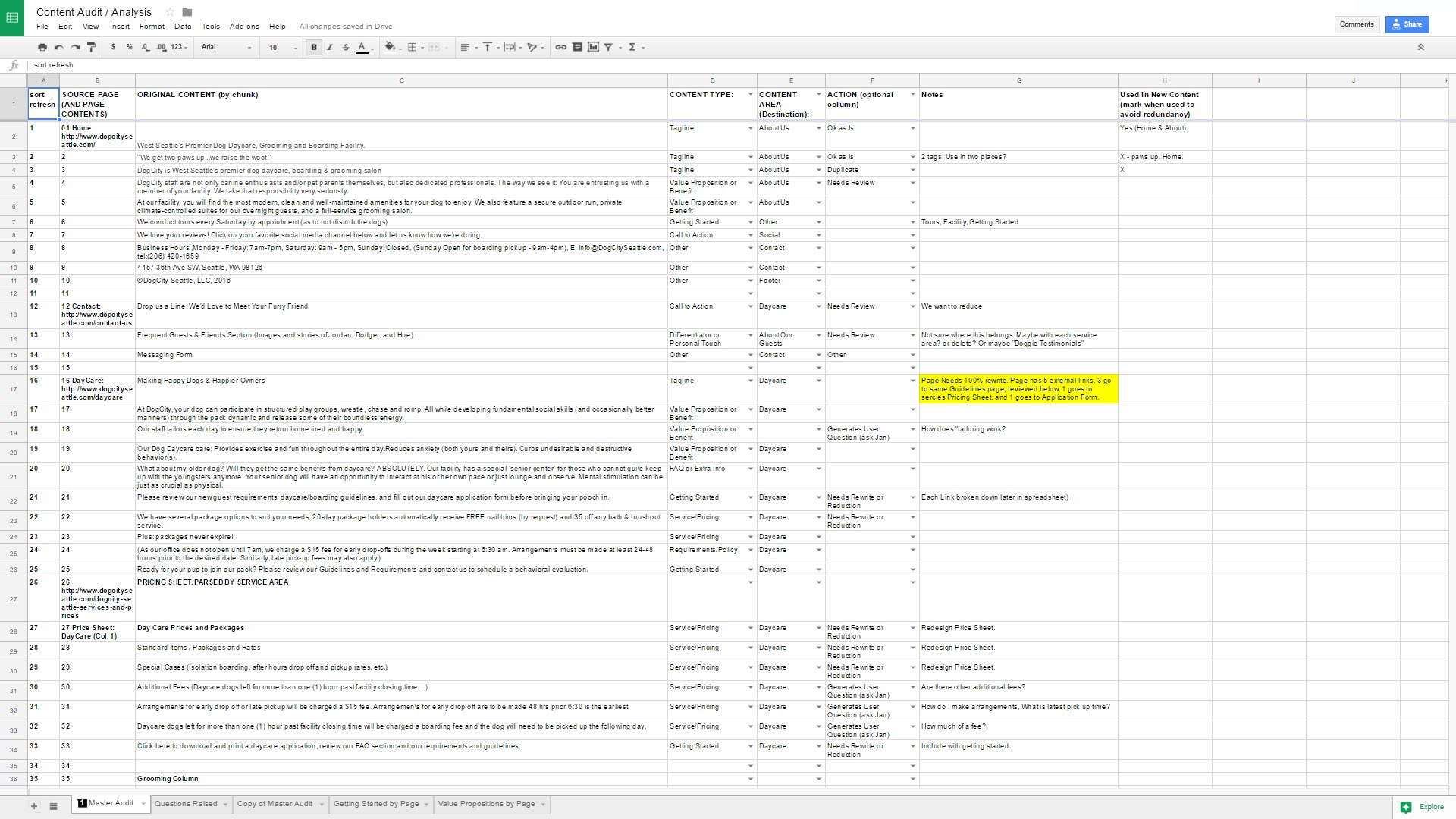Open the Add-ons menu
The image size is (1456, 819).
(244, 27)
